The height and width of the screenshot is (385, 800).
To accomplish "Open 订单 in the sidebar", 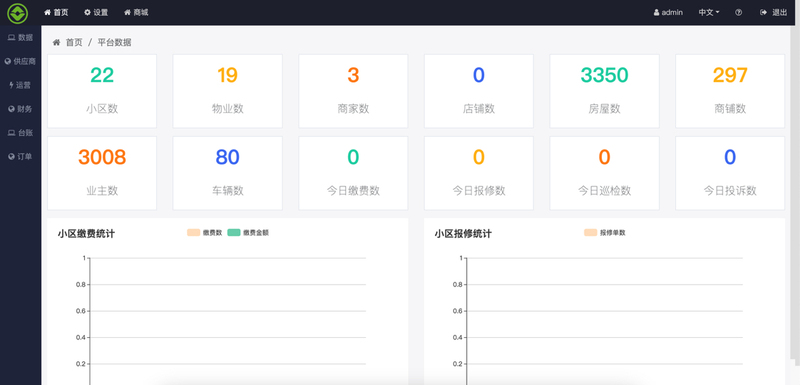I will pos(20,157).
